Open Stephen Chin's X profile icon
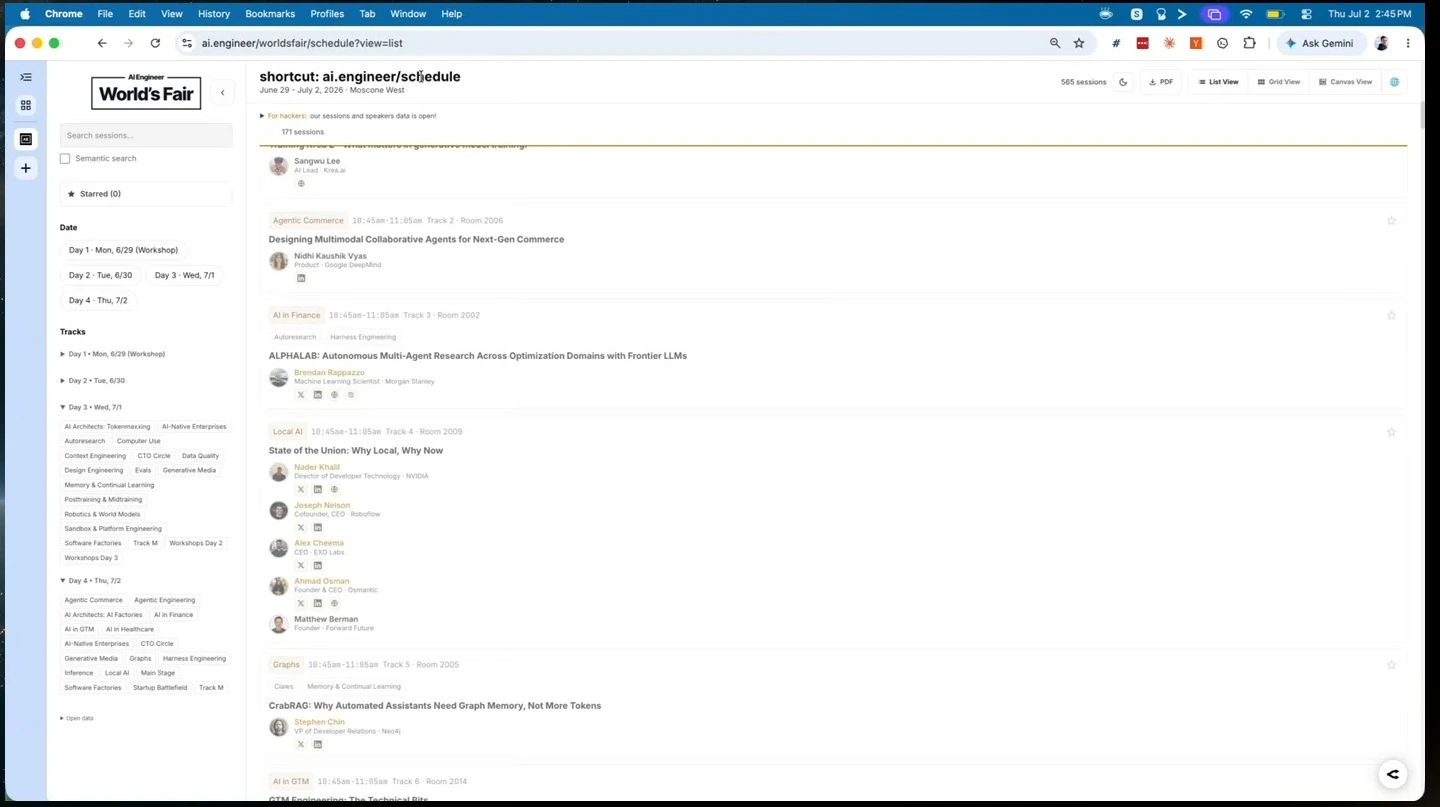This screenshot has width=1440, height=807. (300, 744)
